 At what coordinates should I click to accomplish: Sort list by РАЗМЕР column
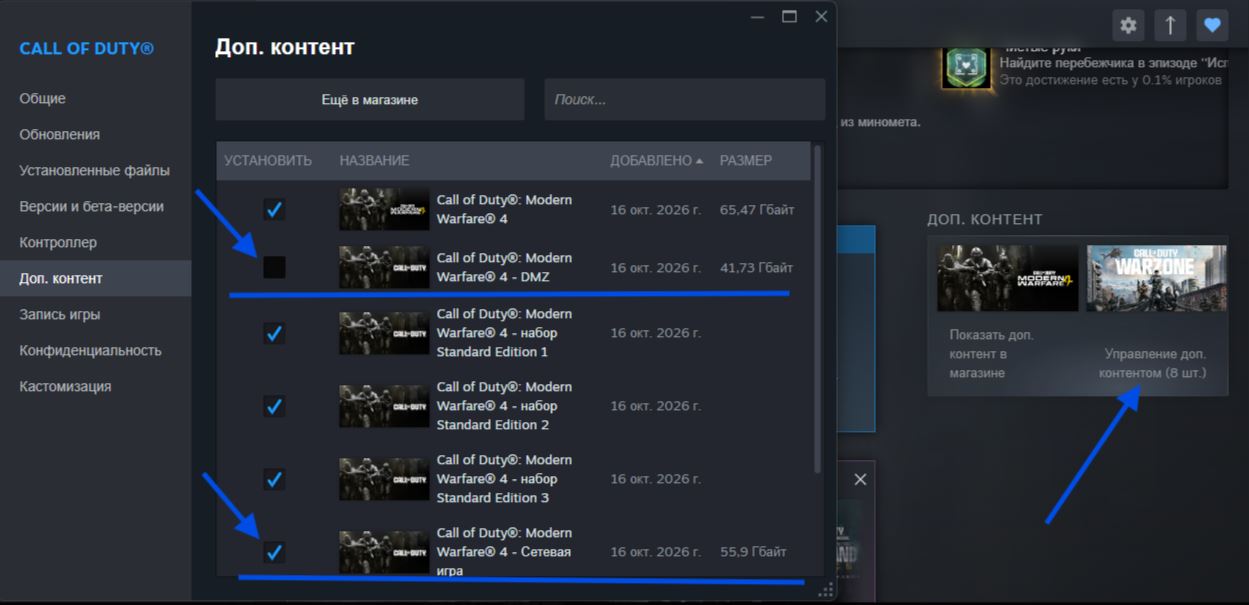[x=746, y=160]
